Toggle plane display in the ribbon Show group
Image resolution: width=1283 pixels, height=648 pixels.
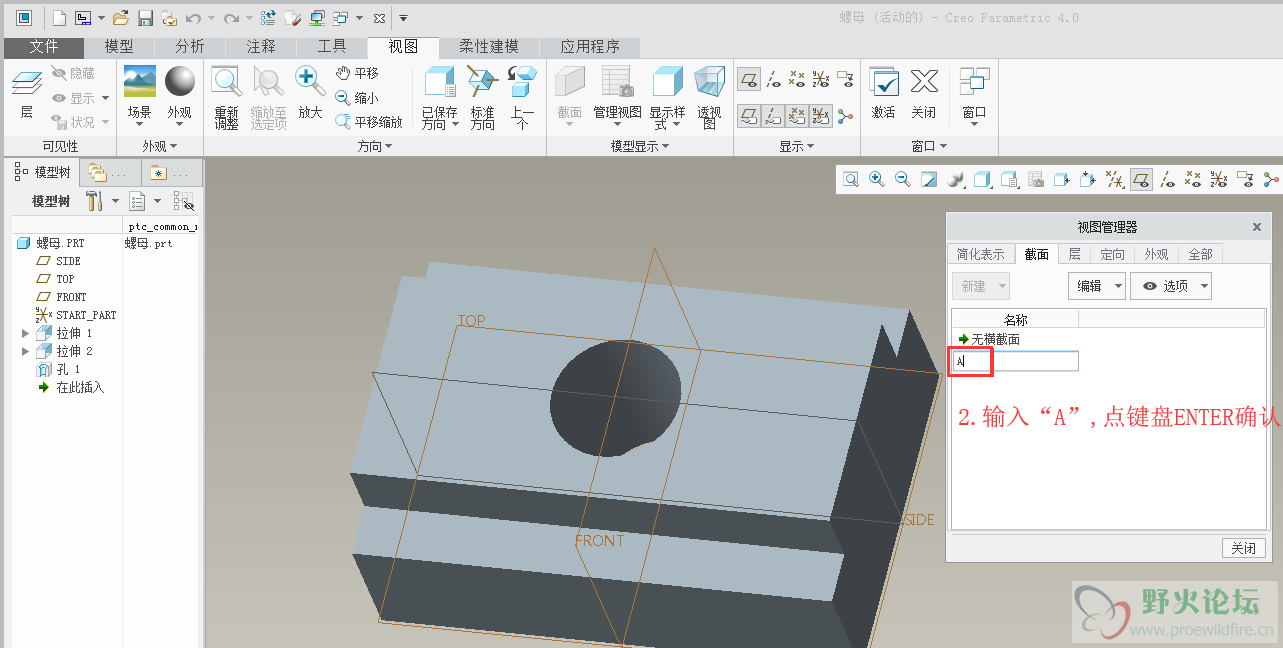(747, 80)
